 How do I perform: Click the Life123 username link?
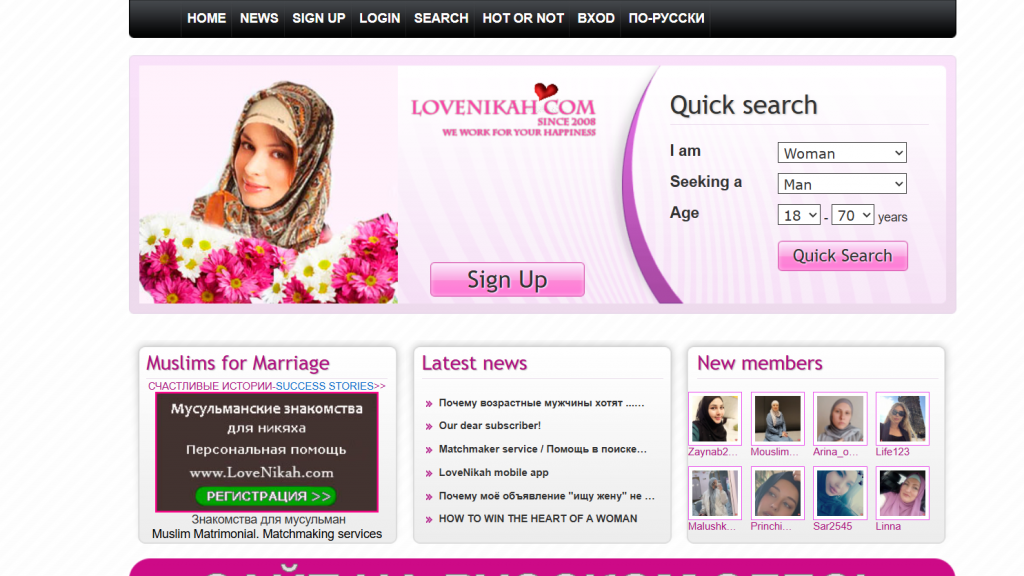[893, 452]
